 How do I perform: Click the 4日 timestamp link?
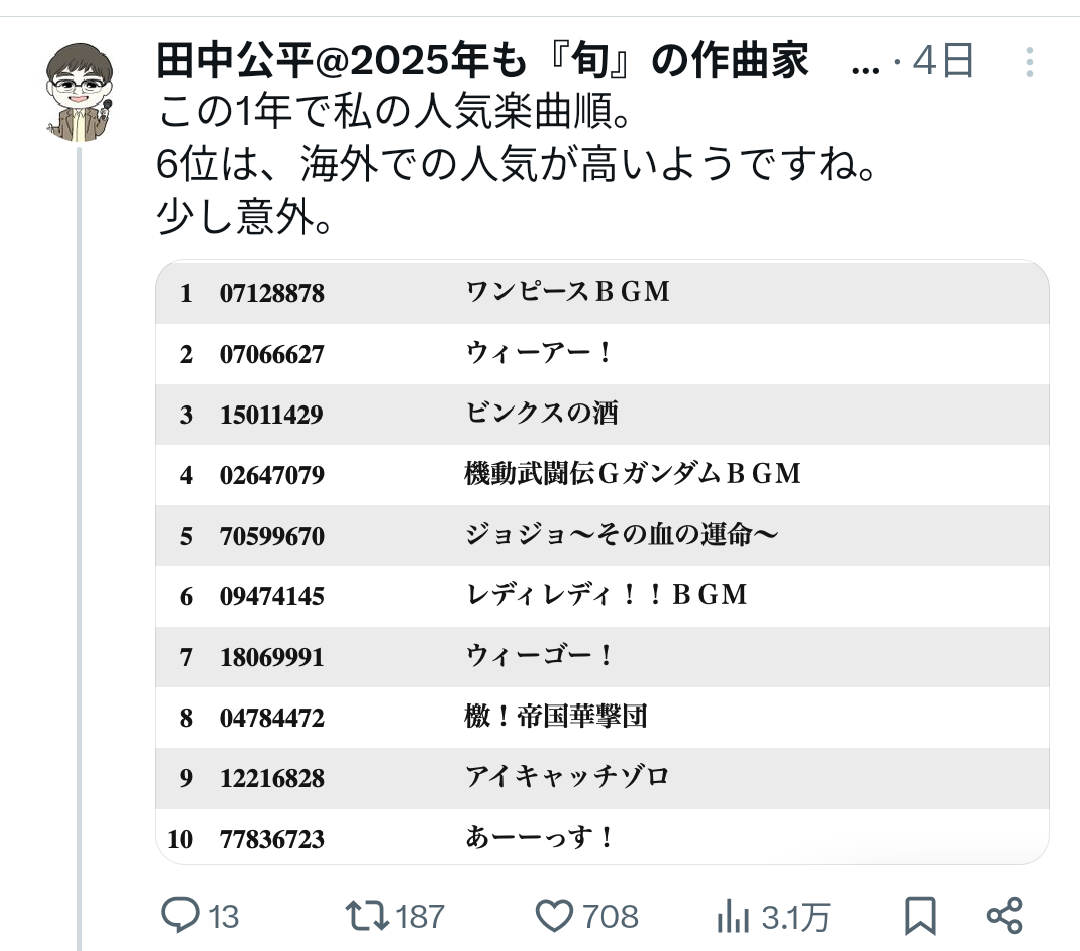(942, 61)
